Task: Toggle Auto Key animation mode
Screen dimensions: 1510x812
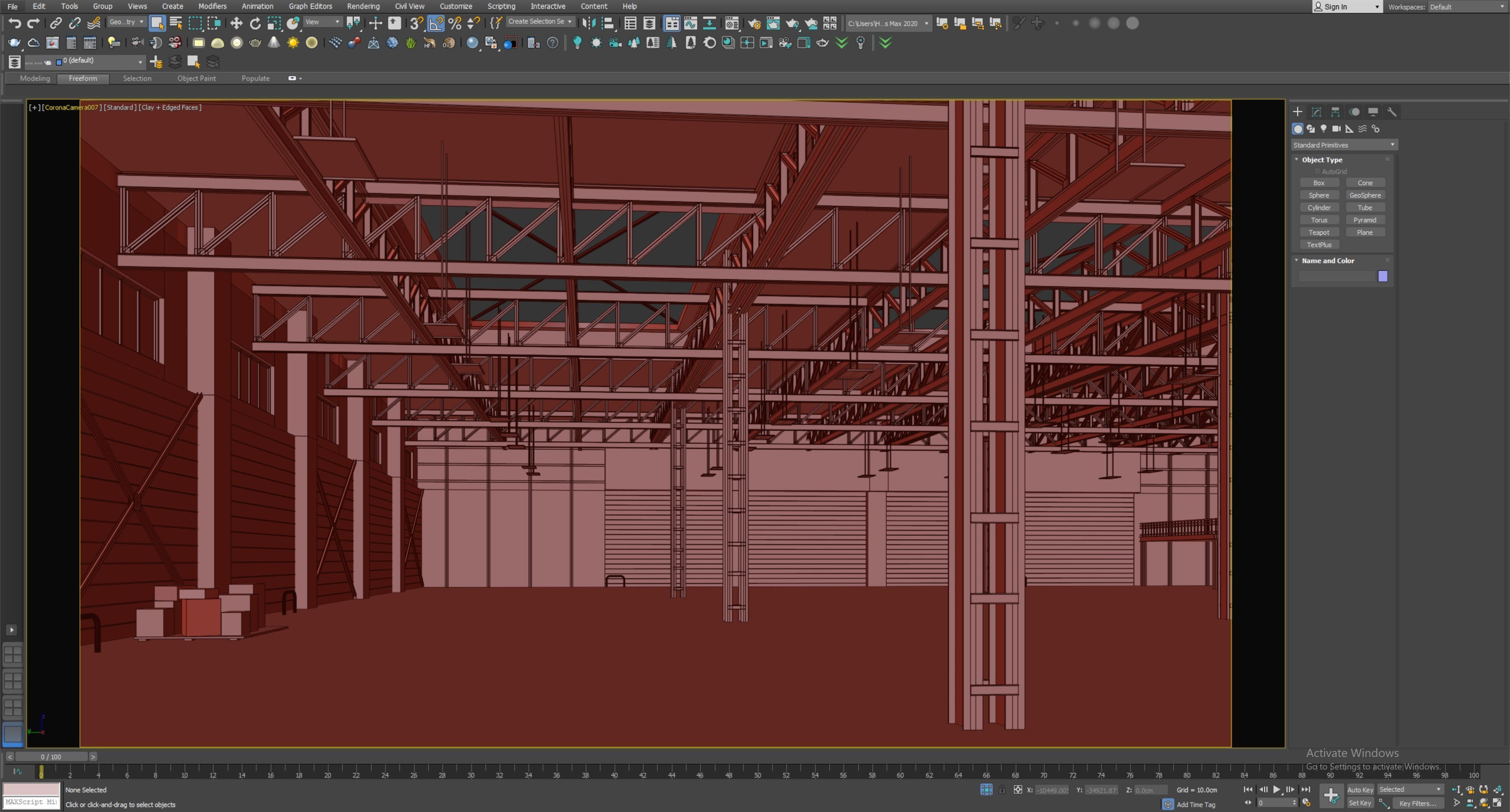Action: coord(1360,790)
